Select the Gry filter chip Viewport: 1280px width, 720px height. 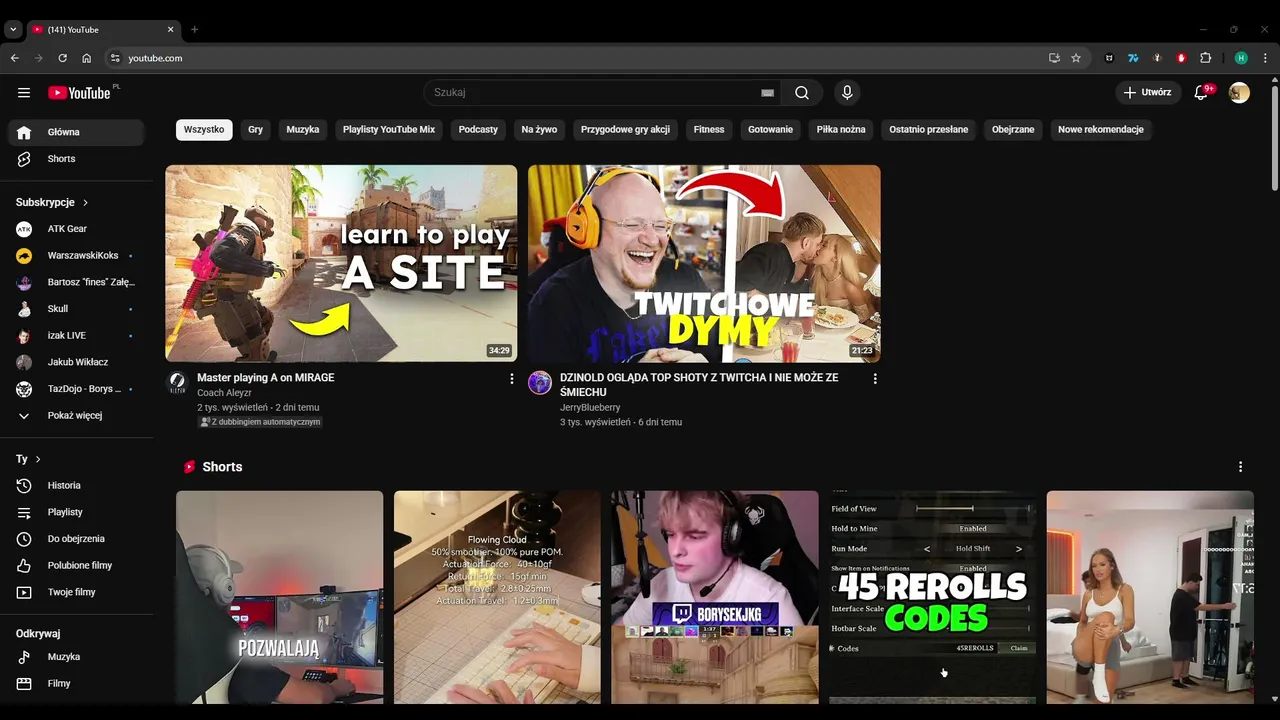[256, 130]
